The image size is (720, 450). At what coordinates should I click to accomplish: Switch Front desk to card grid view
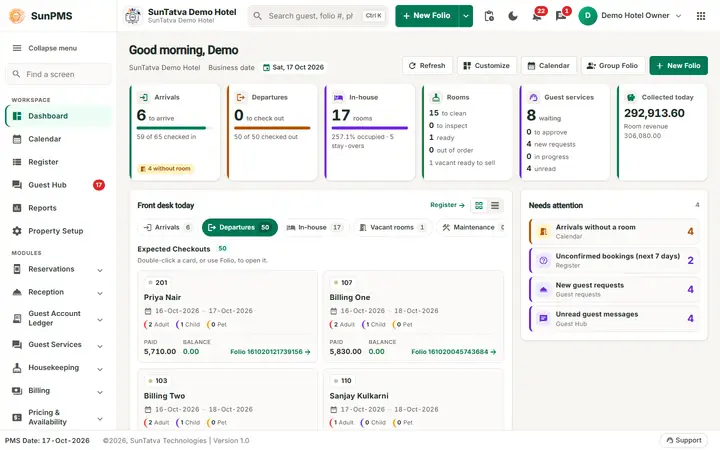(x=479, y=205)
